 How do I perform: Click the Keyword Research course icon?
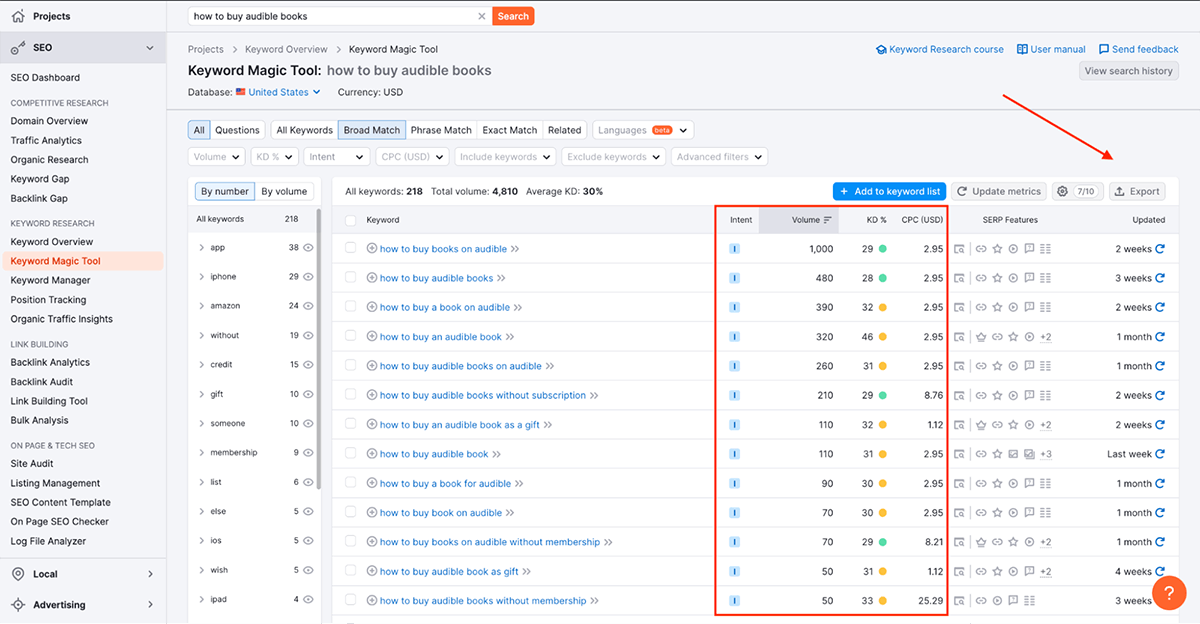click(881, 48)
